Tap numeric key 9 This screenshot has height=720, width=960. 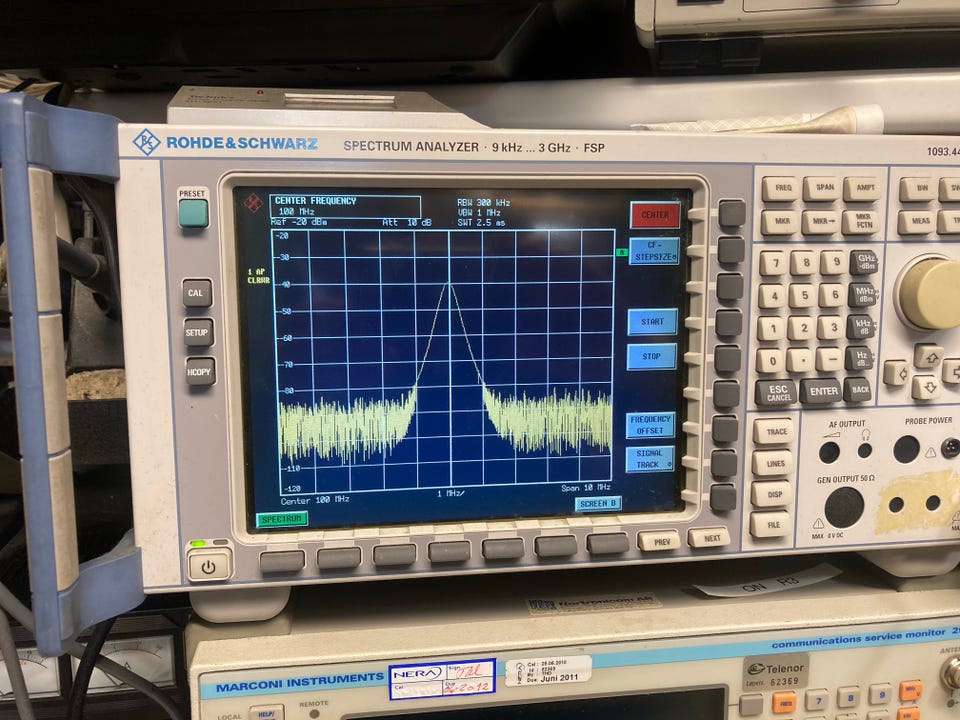(x=834, y=263)
